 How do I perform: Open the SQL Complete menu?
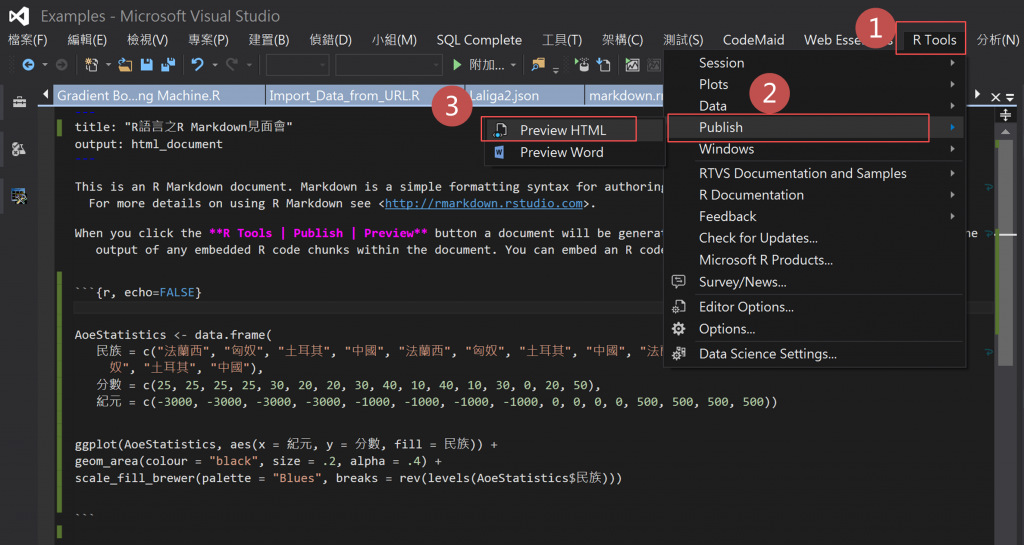[479, 40]
